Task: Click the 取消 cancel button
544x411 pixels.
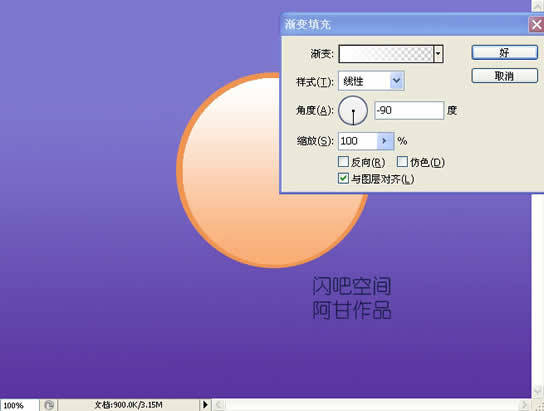Action: (504, 76)
